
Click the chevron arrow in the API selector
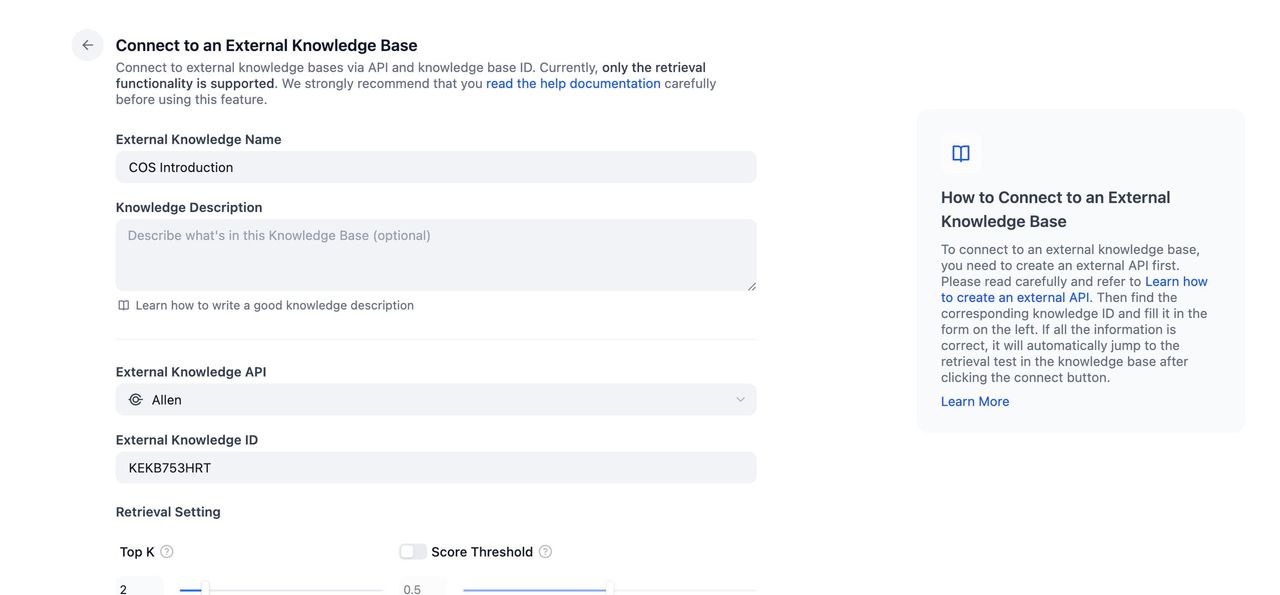741,400
